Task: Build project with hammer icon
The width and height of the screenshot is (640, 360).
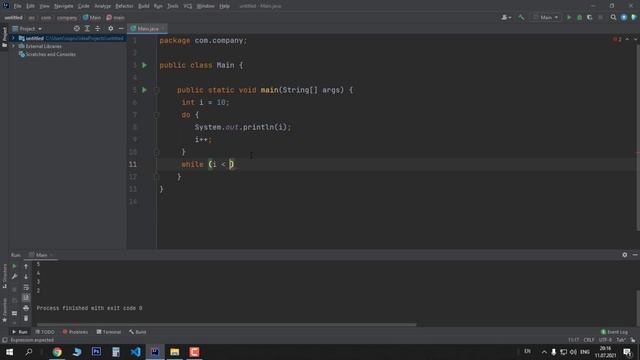Action: coord(521,18)
